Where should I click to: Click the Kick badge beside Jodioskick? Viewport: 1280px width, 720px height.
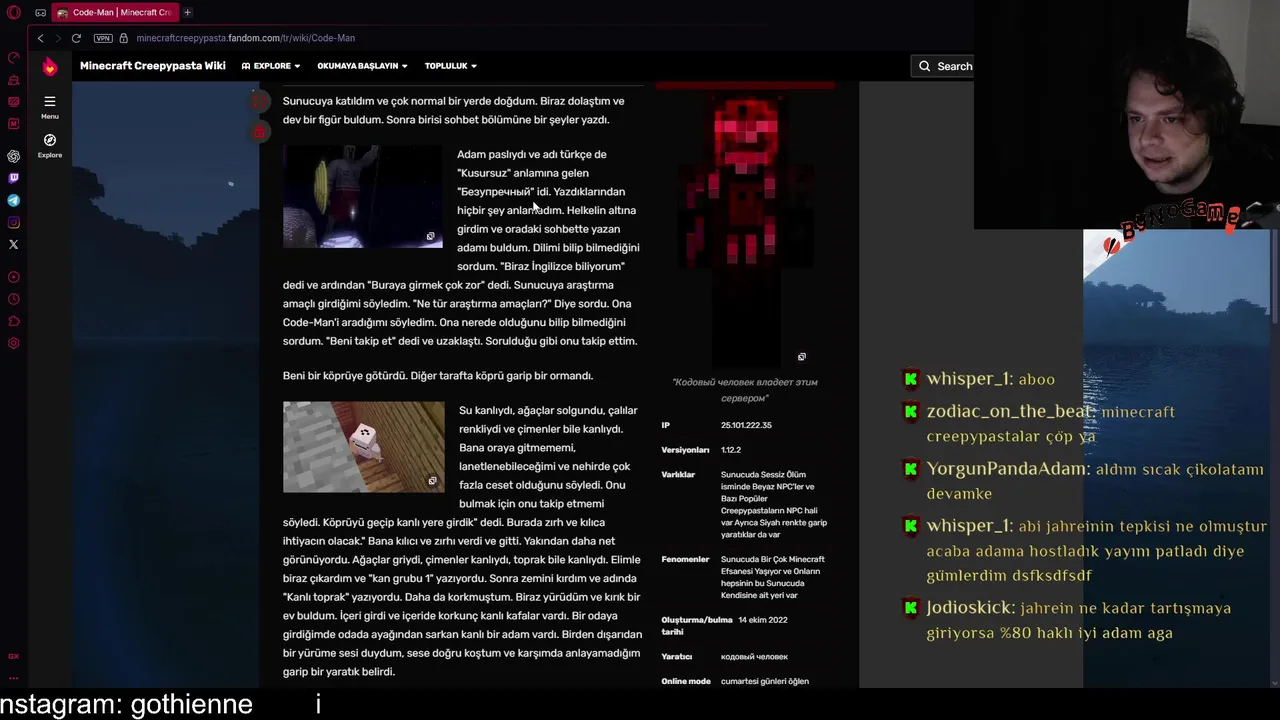coord(910,607)
